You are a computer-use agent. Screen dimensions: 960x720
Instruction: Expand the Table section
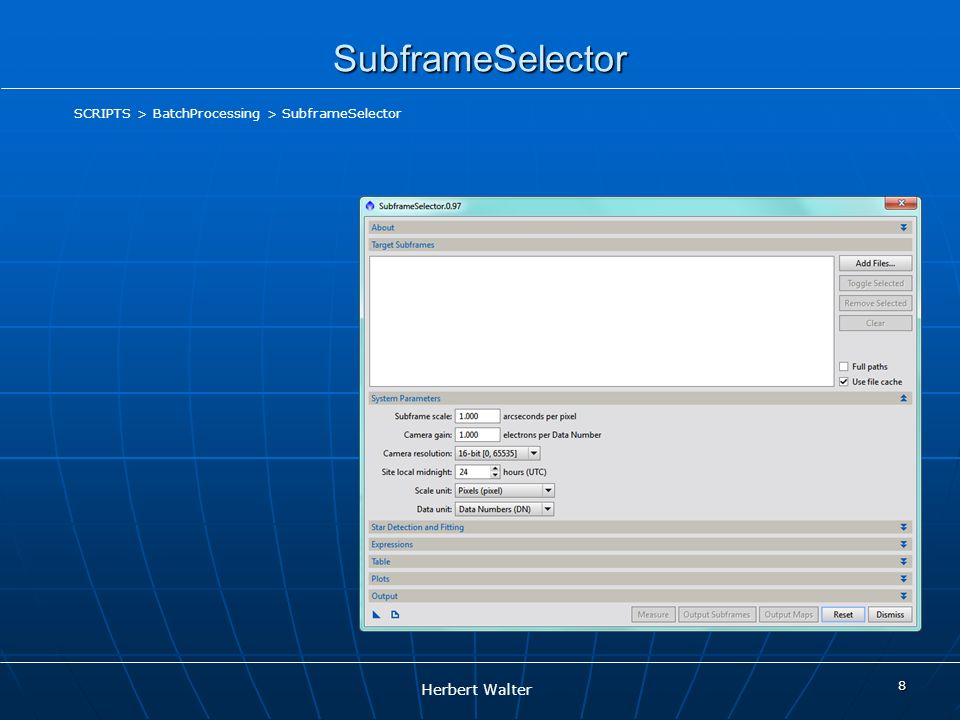(x=903, y=561)
